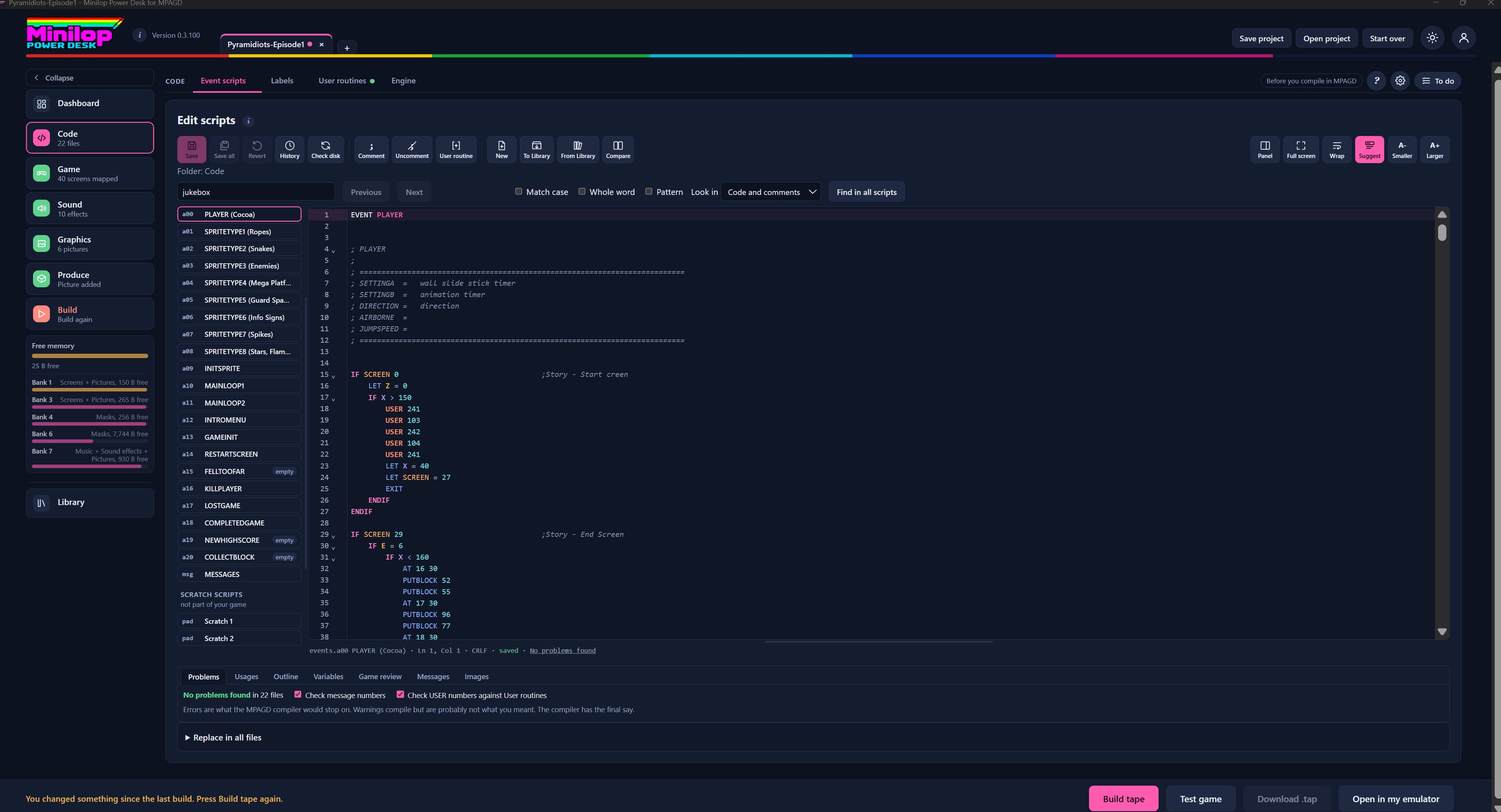Click the Save script toolbar icon
This screenshot has height=812, width=1501.
coord(191,149)
